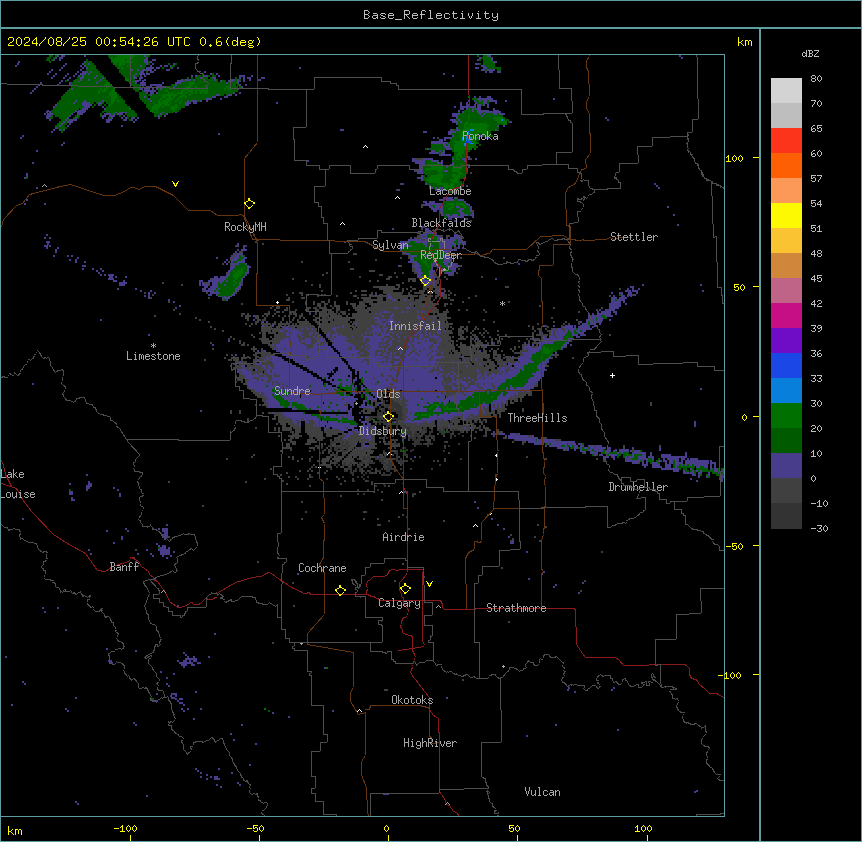Click the magenta 39 dBZ legend swatch

coord(786,315)
